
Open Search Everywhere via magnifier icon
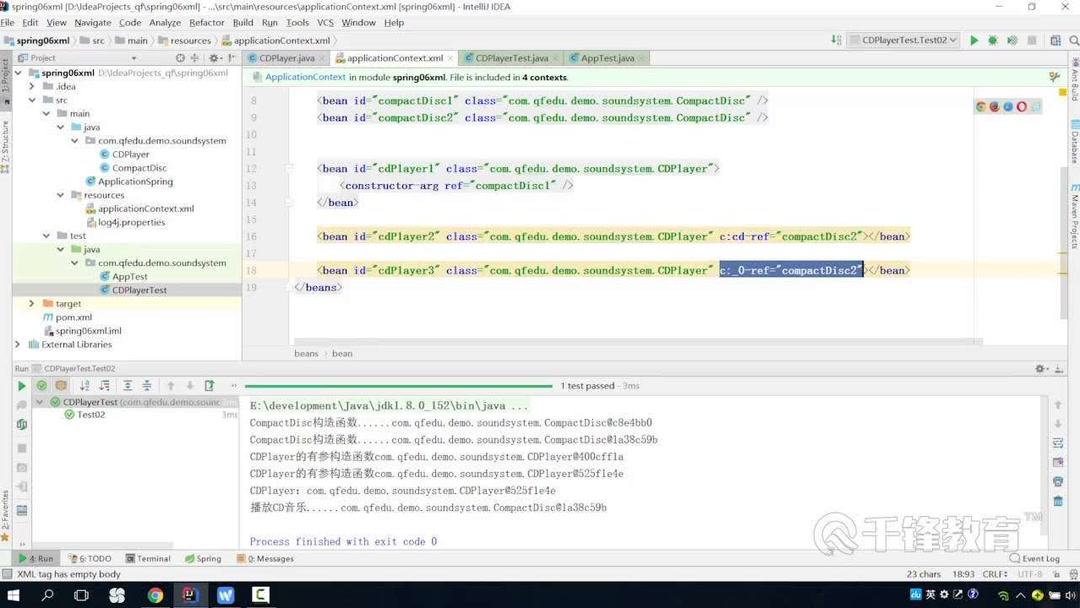click(x=1072, y=39)
